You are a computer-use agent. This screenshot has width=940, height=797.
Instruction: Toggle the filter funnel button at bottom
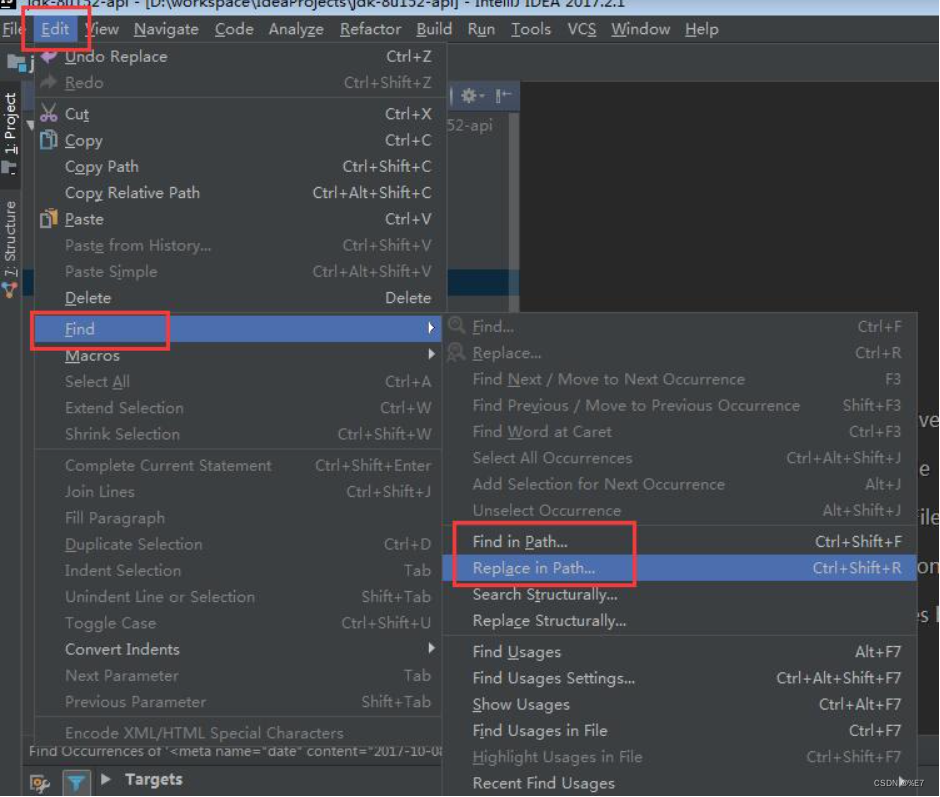coord(76,783)
